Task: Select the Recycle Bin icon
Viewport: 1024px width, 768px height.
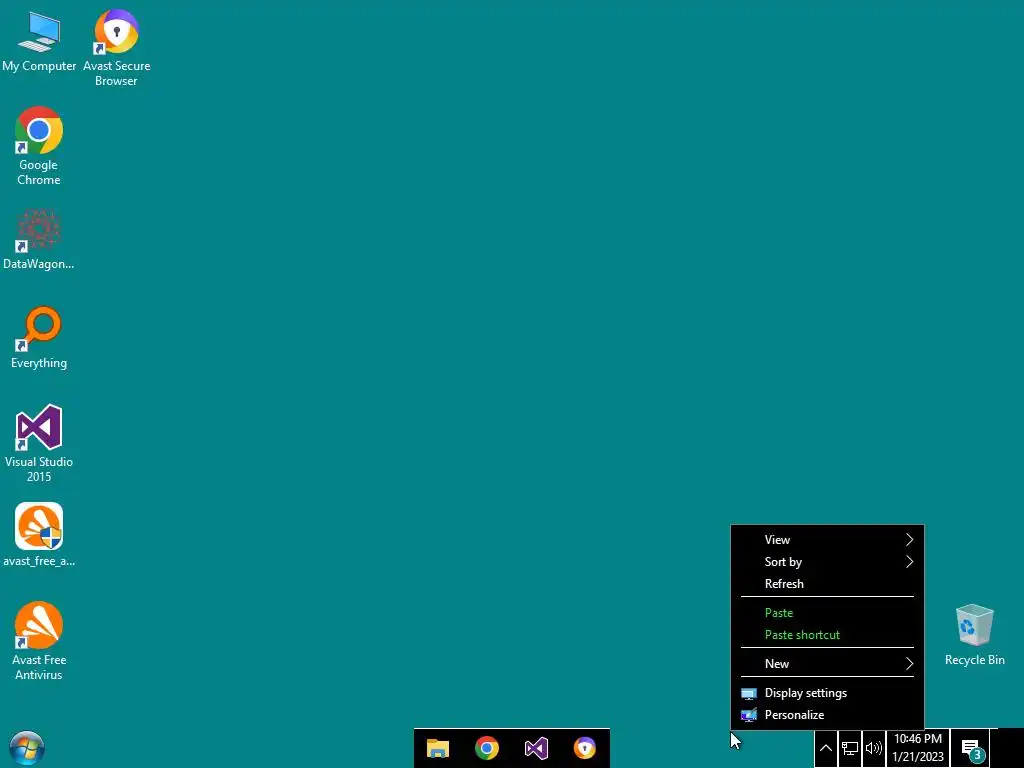Action: [x=974, y=635]
